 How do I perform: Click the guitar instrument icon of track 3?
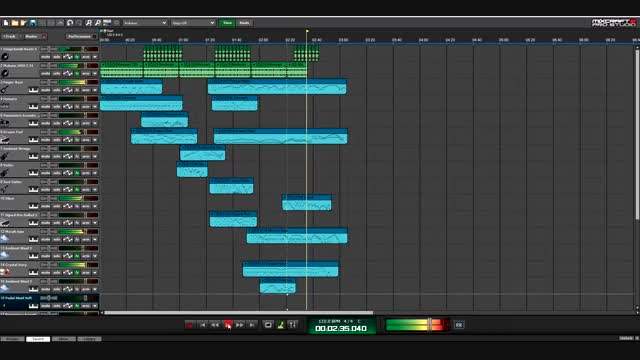coord(5,89)
